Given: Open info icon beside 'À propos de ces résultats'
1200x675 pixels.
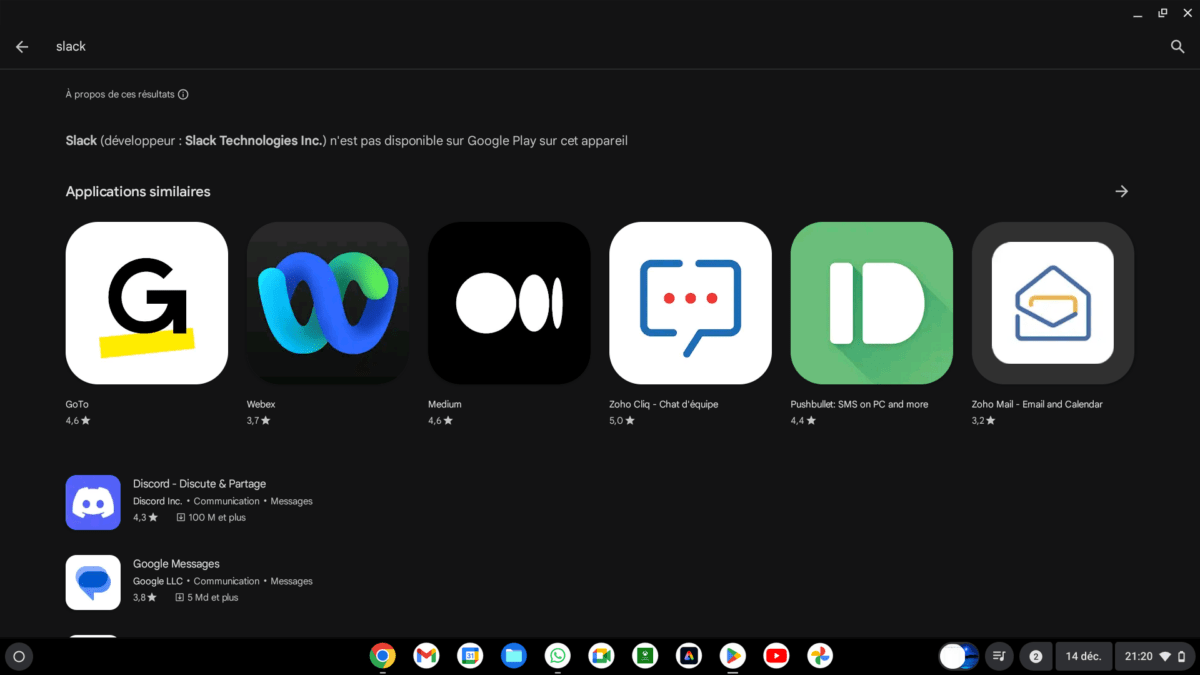Looking at the screenshot, I should point(183,95).
